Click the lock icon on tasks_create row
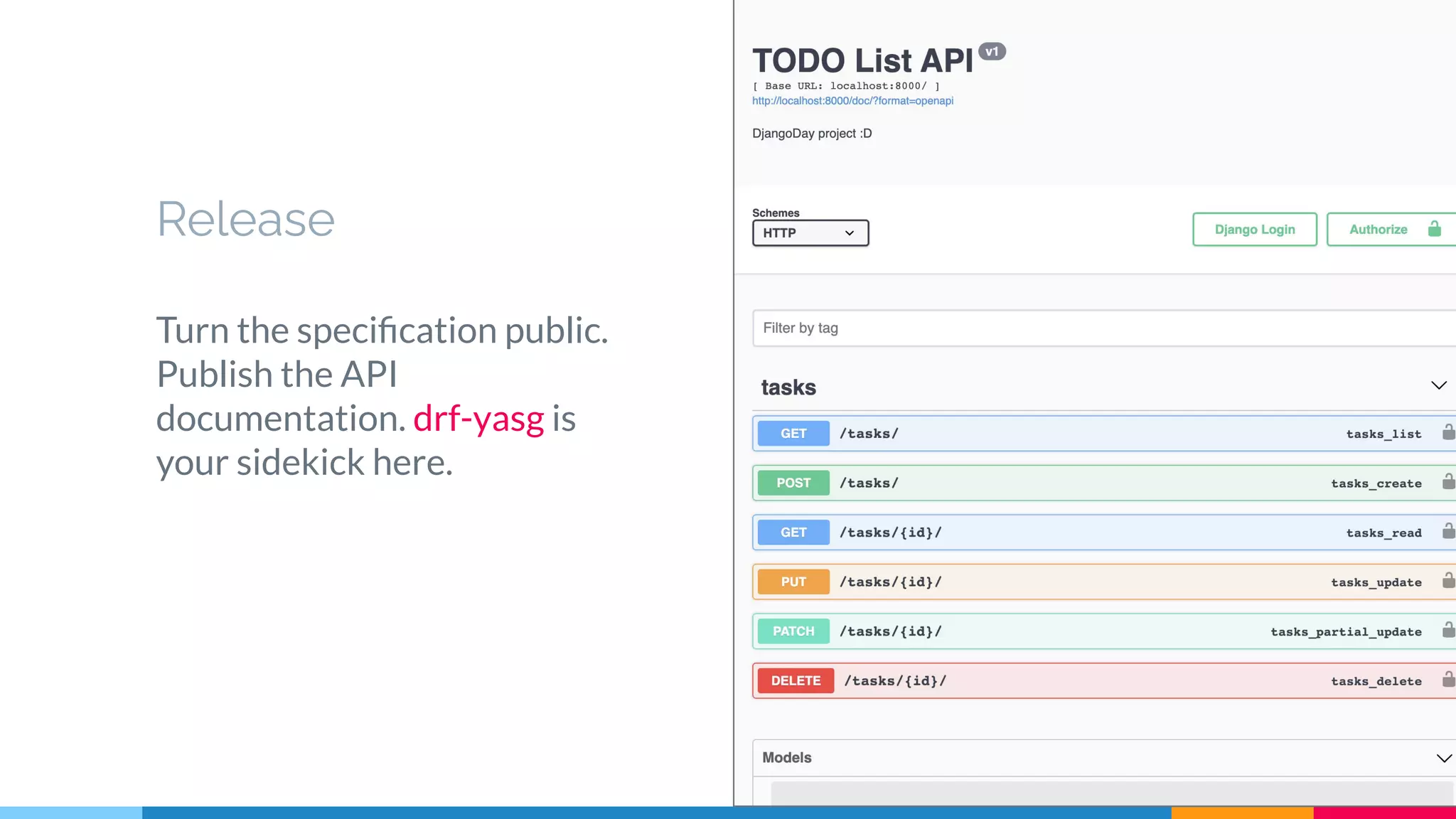The height and width of the screenshot is (819, 1456). point(1448,481)
